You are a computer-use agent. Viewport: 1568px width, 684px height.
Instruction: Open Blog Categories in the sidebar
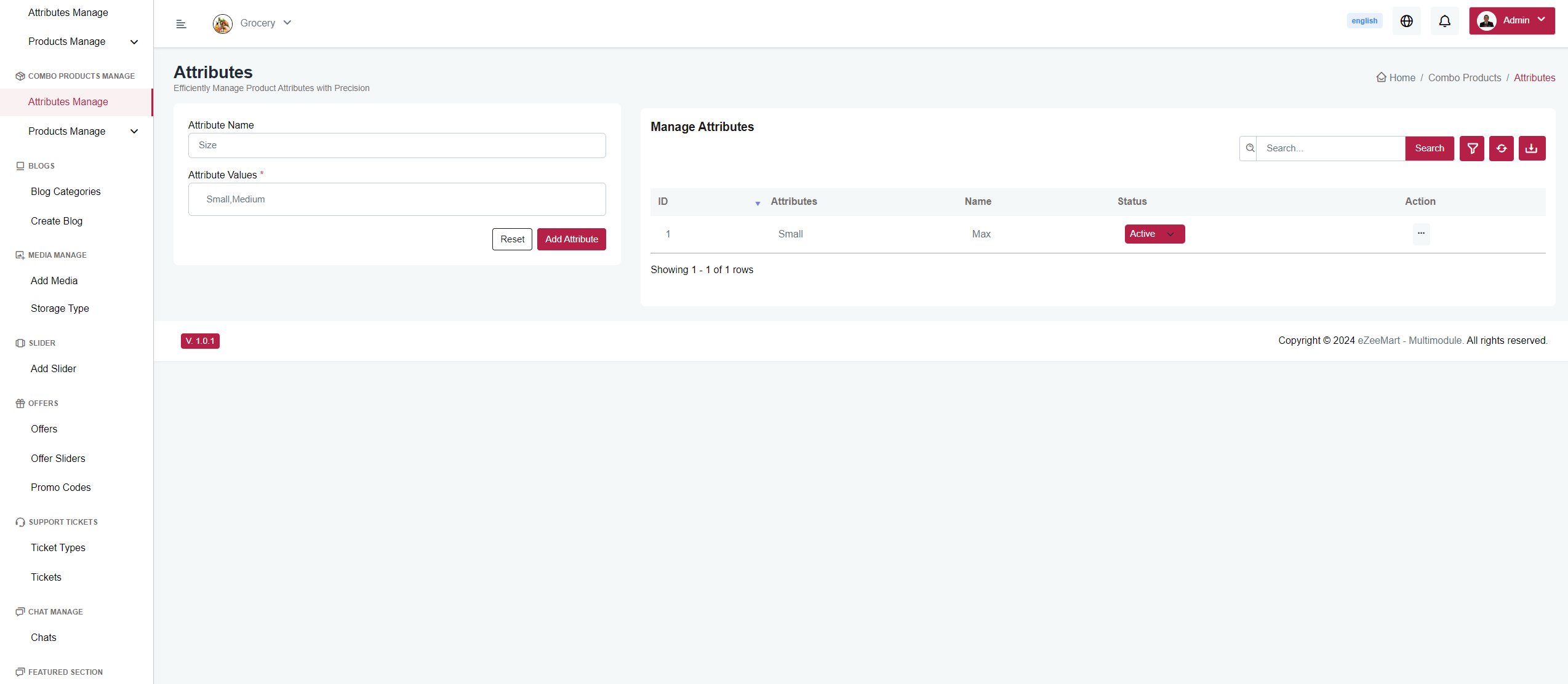tap(66, 191)
